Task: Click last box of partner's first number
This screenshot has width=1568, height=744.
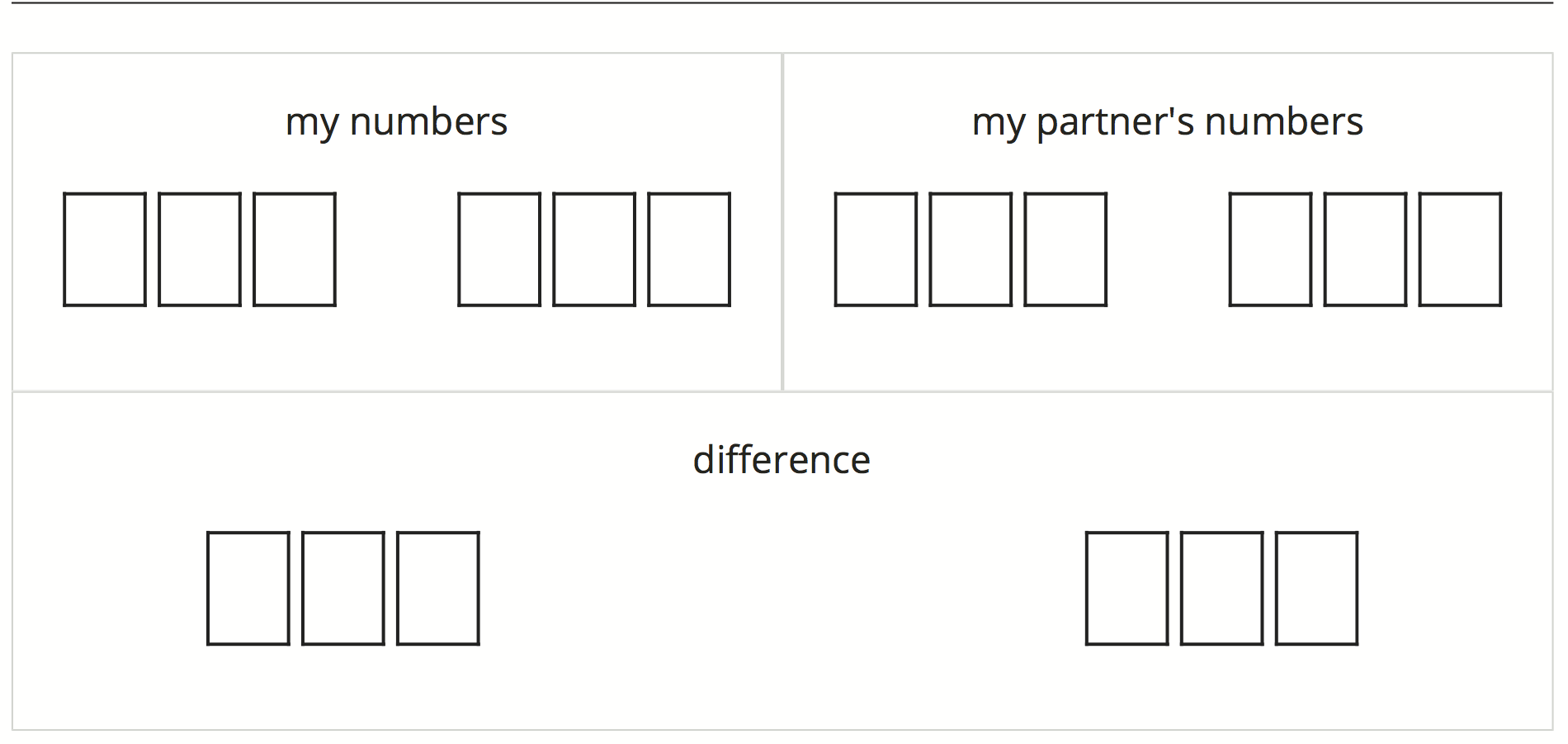Action: coord(1065,249)
